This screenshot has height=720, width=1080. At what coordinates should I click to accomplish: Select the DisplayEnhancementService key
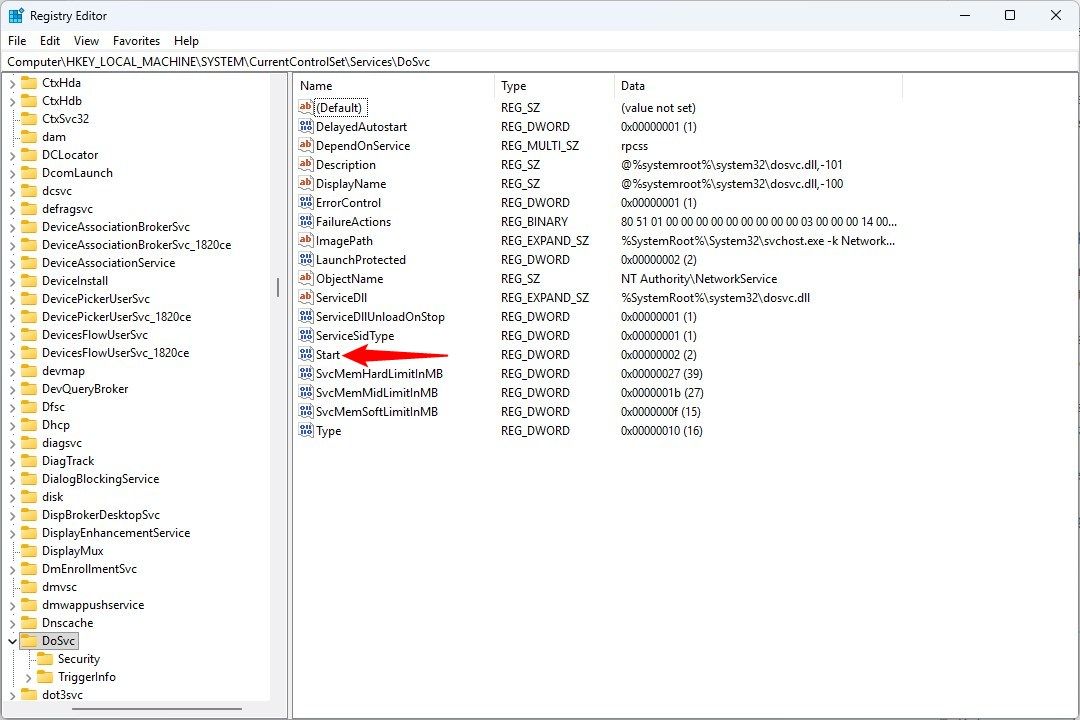(x=116, y=533)
